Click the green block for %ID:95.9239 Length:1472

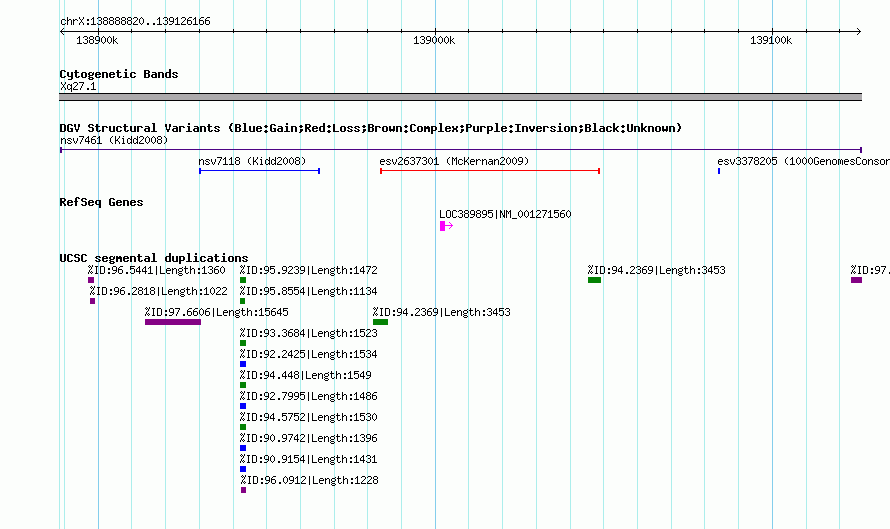pyautogui.click(x=243, y=280)
